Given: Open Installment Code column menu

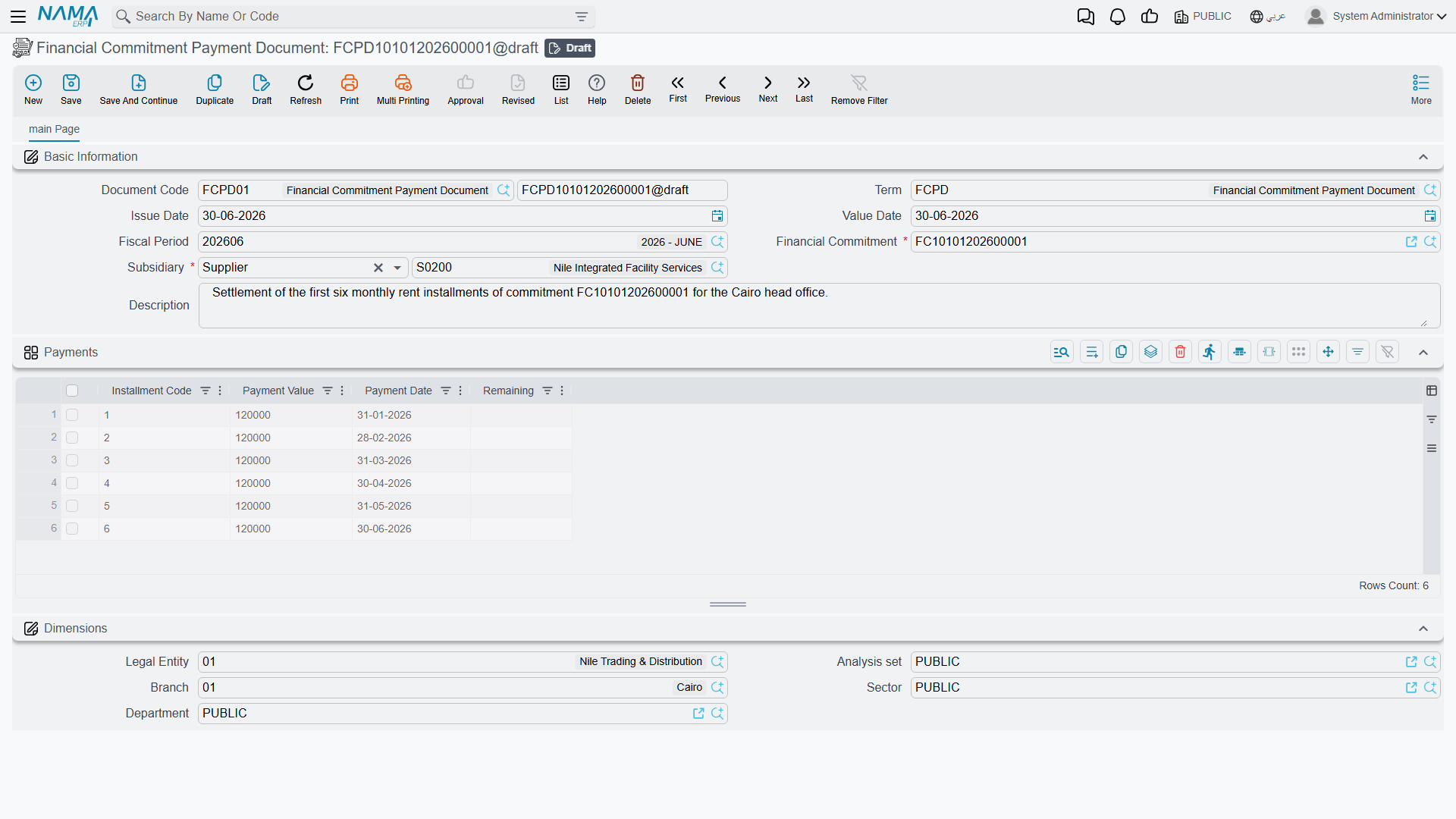Looking at the screenshot, I should (220, 391).
